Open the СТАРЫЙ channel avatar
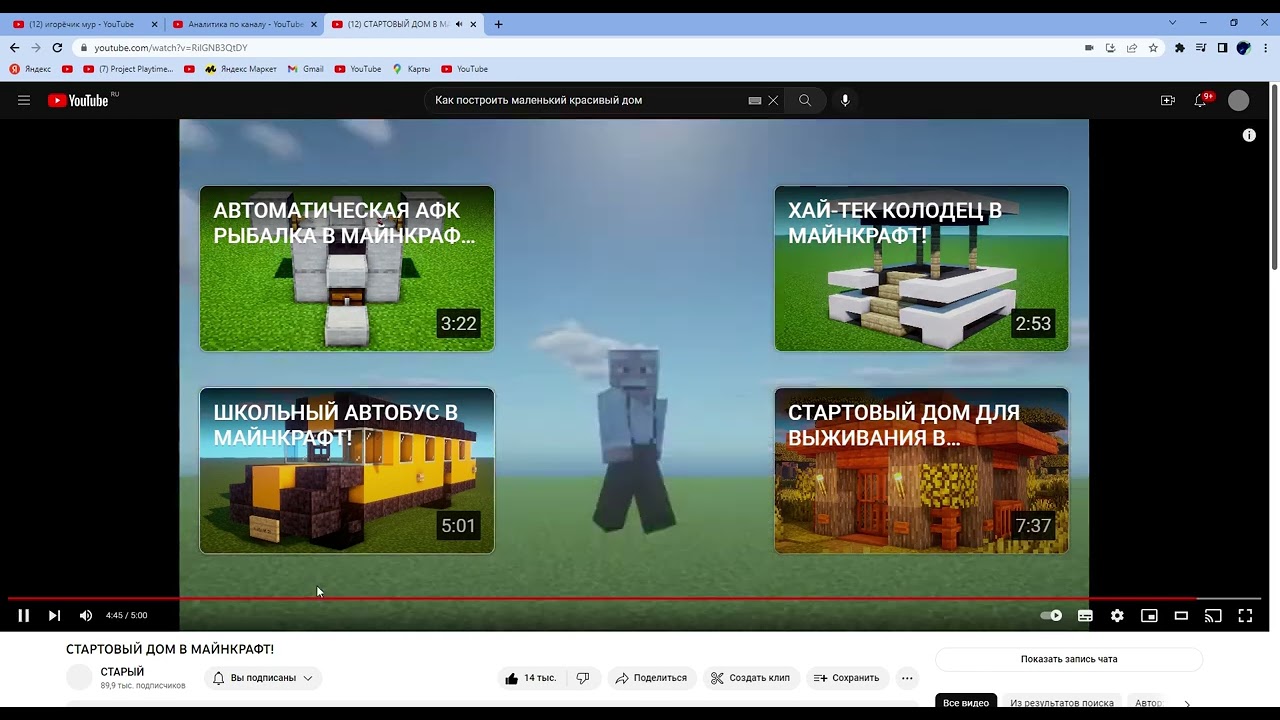The height and width of the screenshot is (720, 1280). click(79, 677)
